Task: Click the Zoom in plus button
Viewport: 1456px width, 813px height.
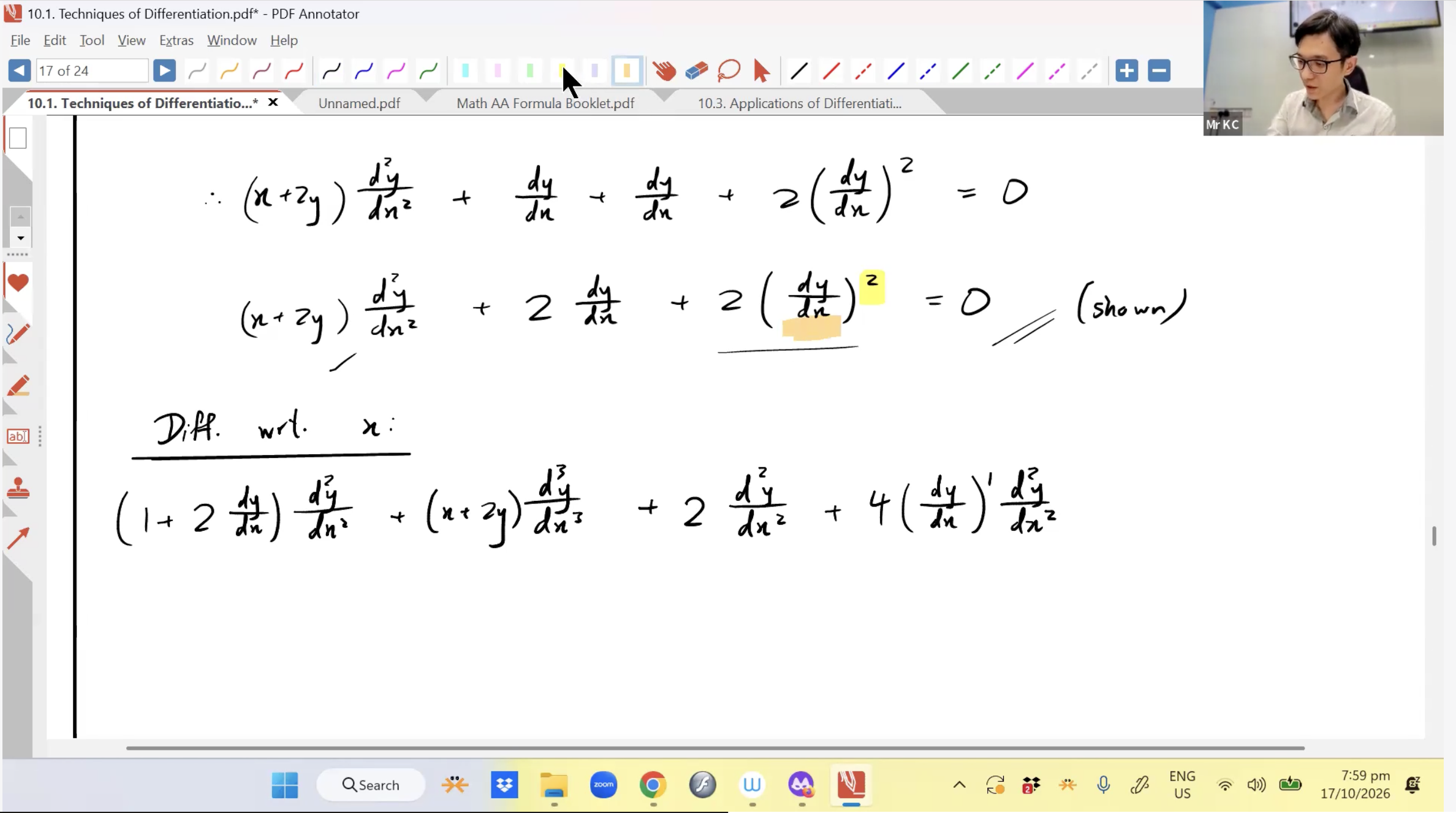Action: click(1127, 71)
